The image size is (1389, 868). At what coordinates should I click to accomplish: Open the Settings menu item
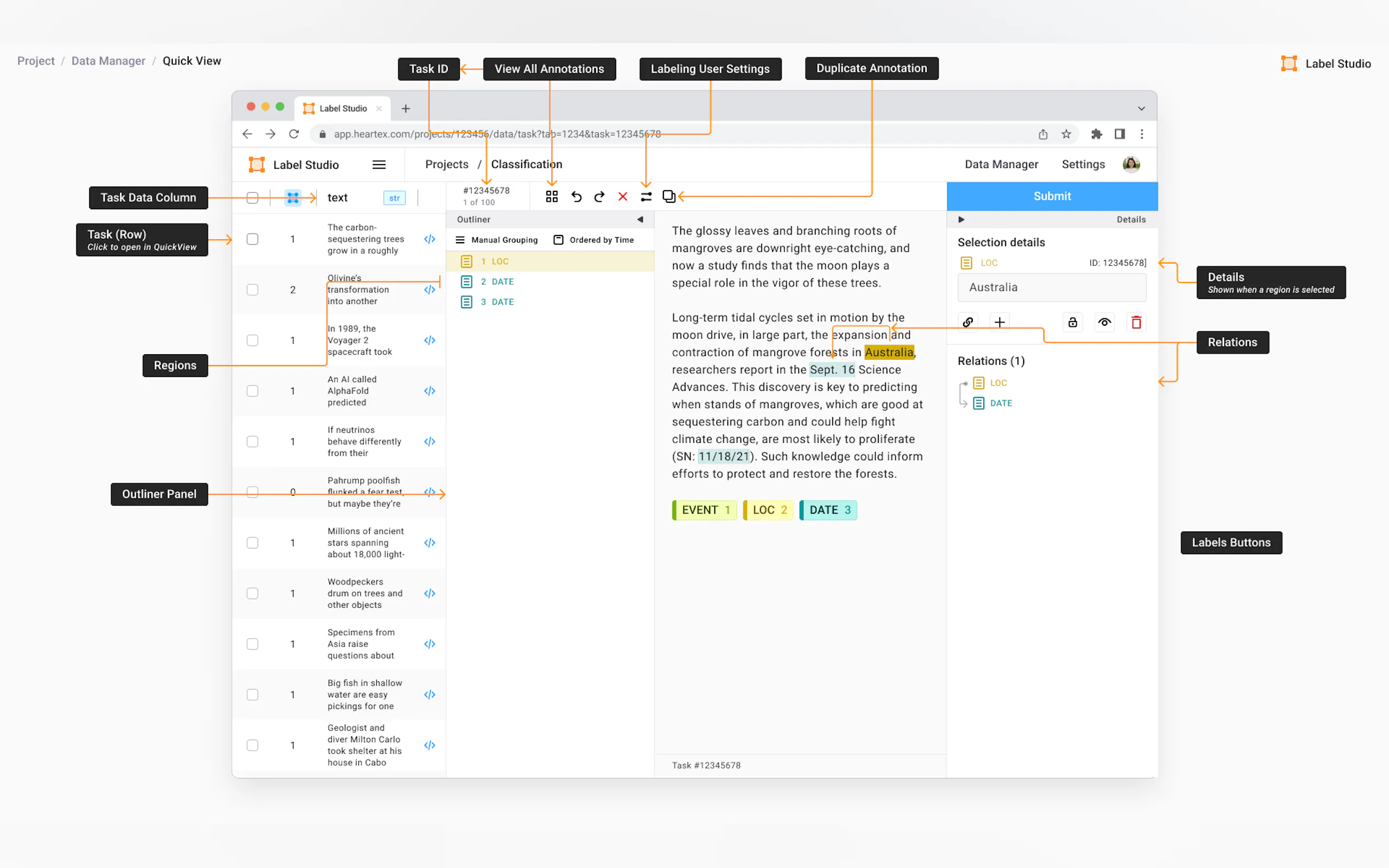point(1082,165)
